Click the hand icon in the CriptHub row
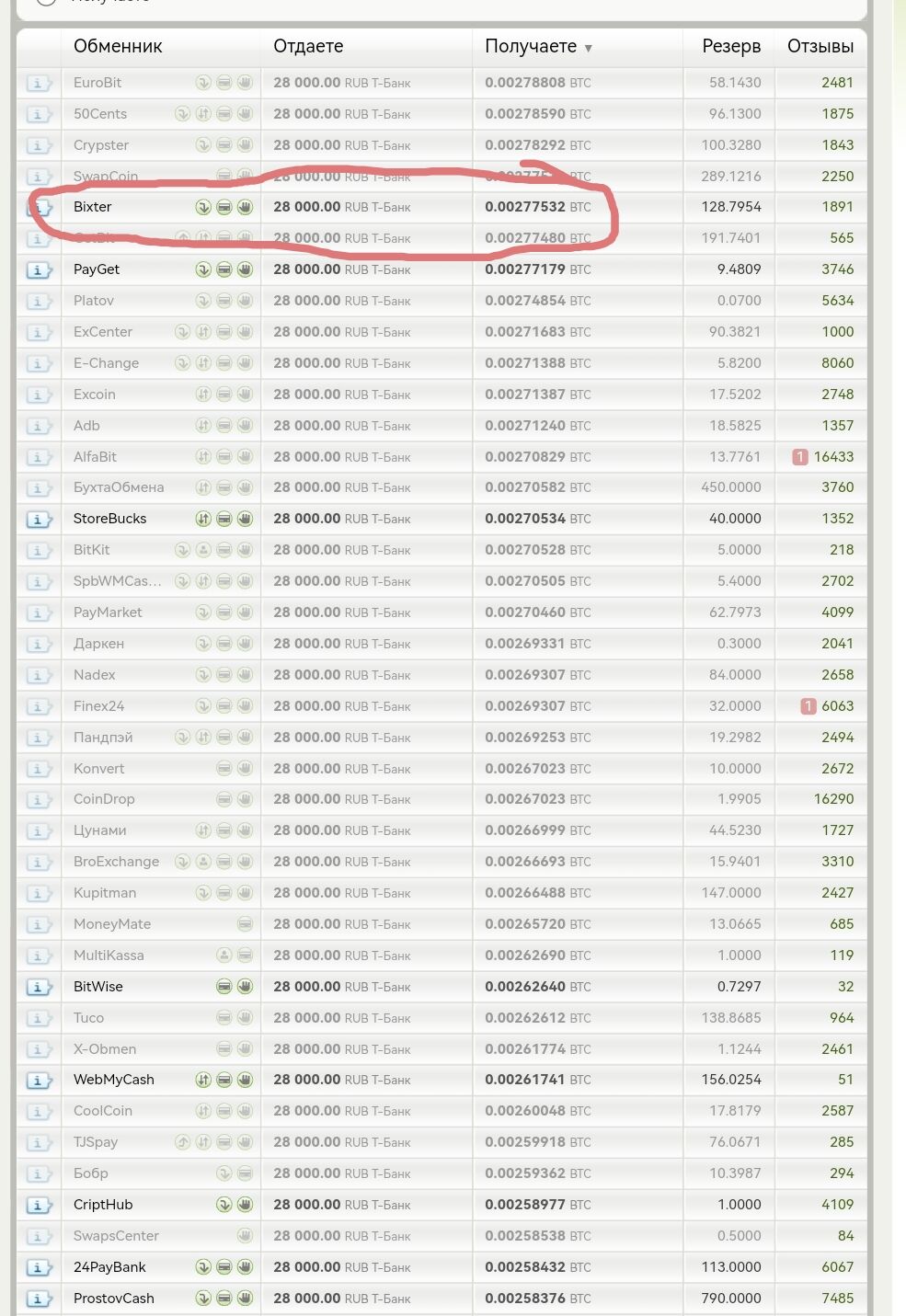The height and width of the screenshot is (1316, 906). [x=245, y=1205]
